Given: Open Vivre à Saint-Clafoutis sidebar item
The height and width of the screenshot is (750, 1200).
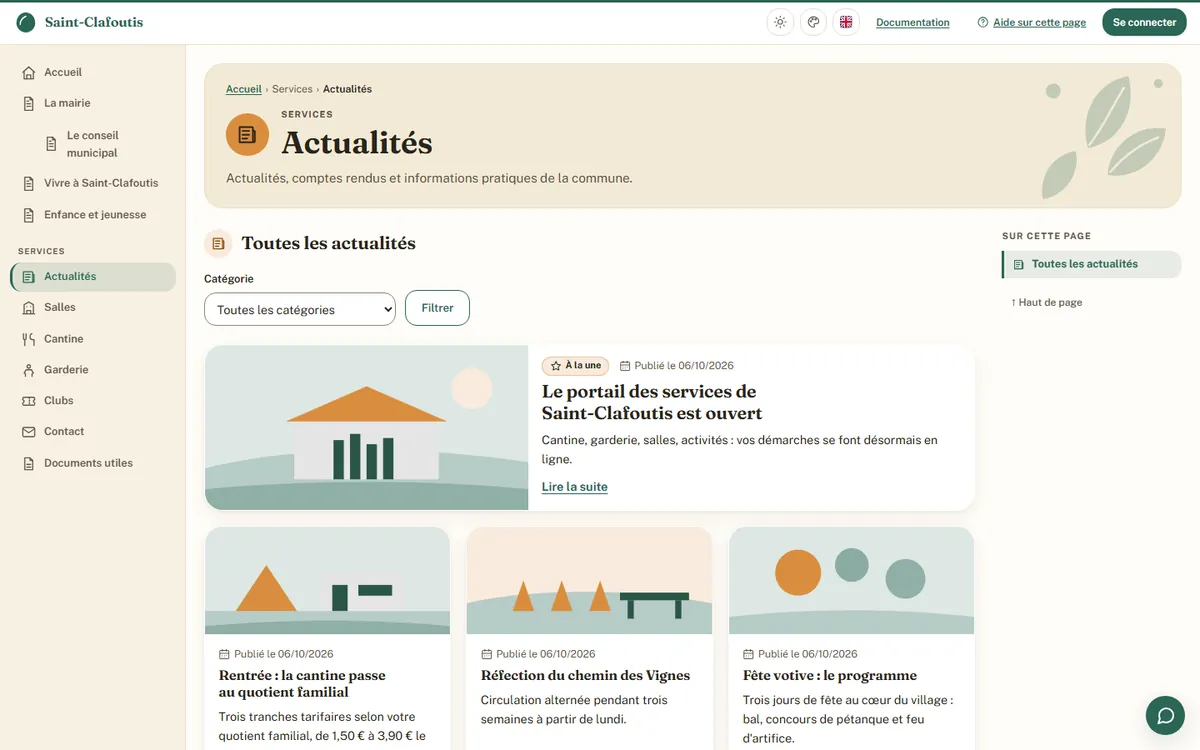Looking at the screenshot, I should (x=93, y=183).
